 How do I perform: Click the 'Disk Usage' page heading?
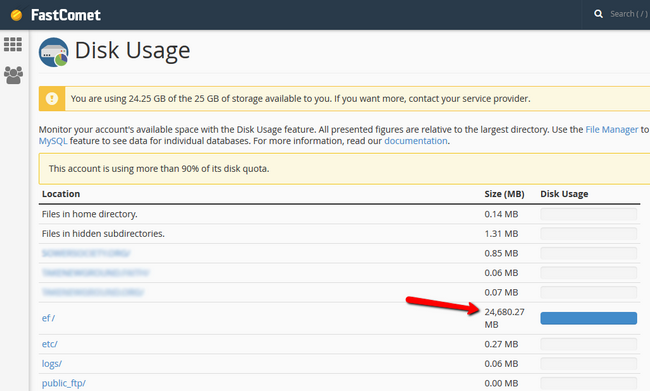132,51
